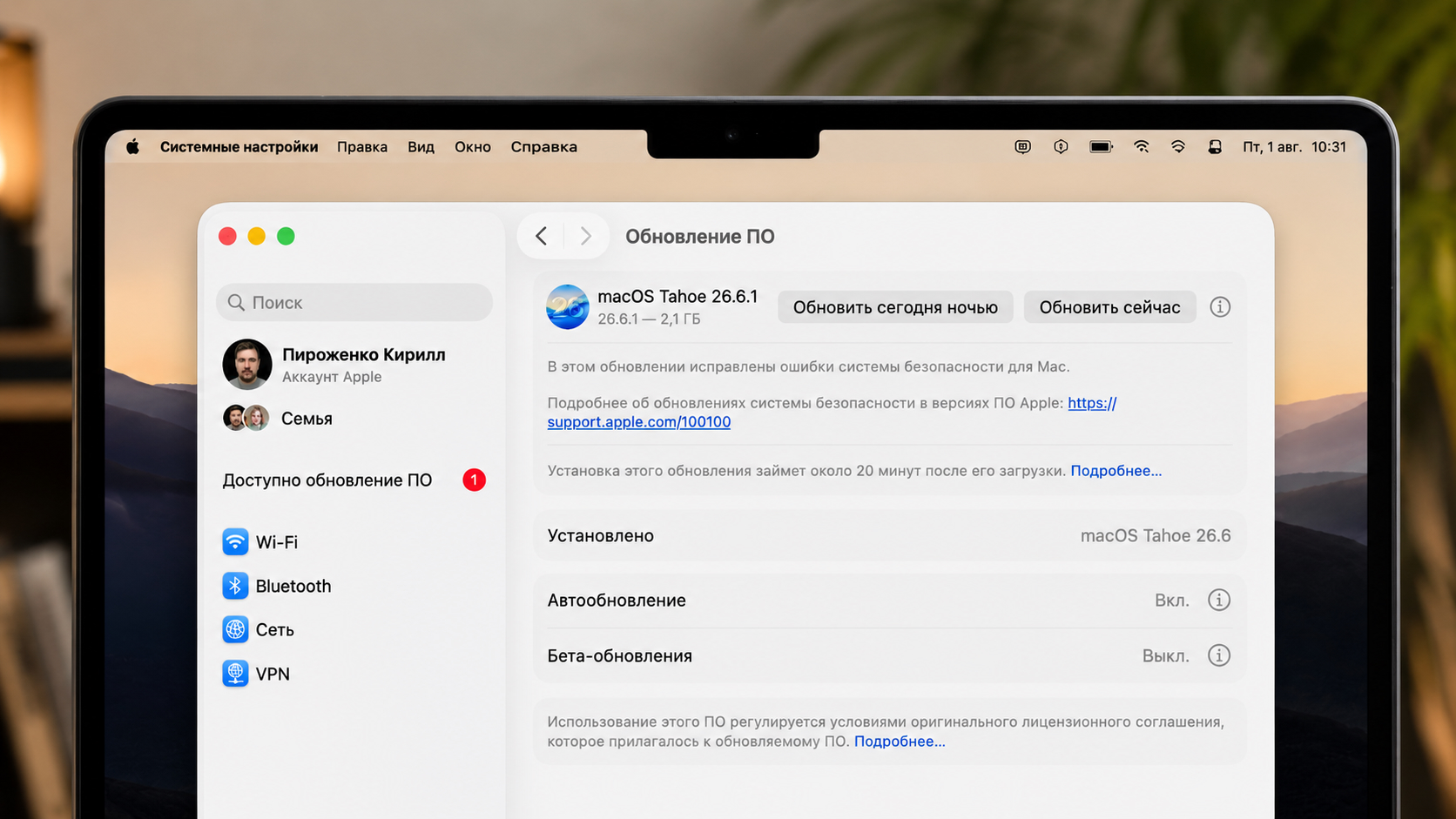Image resolution: width=1456 pixels, height=819 pixels.
Task: Click the Выкл. value for Бета-обновления
Action: [1166, 656]
